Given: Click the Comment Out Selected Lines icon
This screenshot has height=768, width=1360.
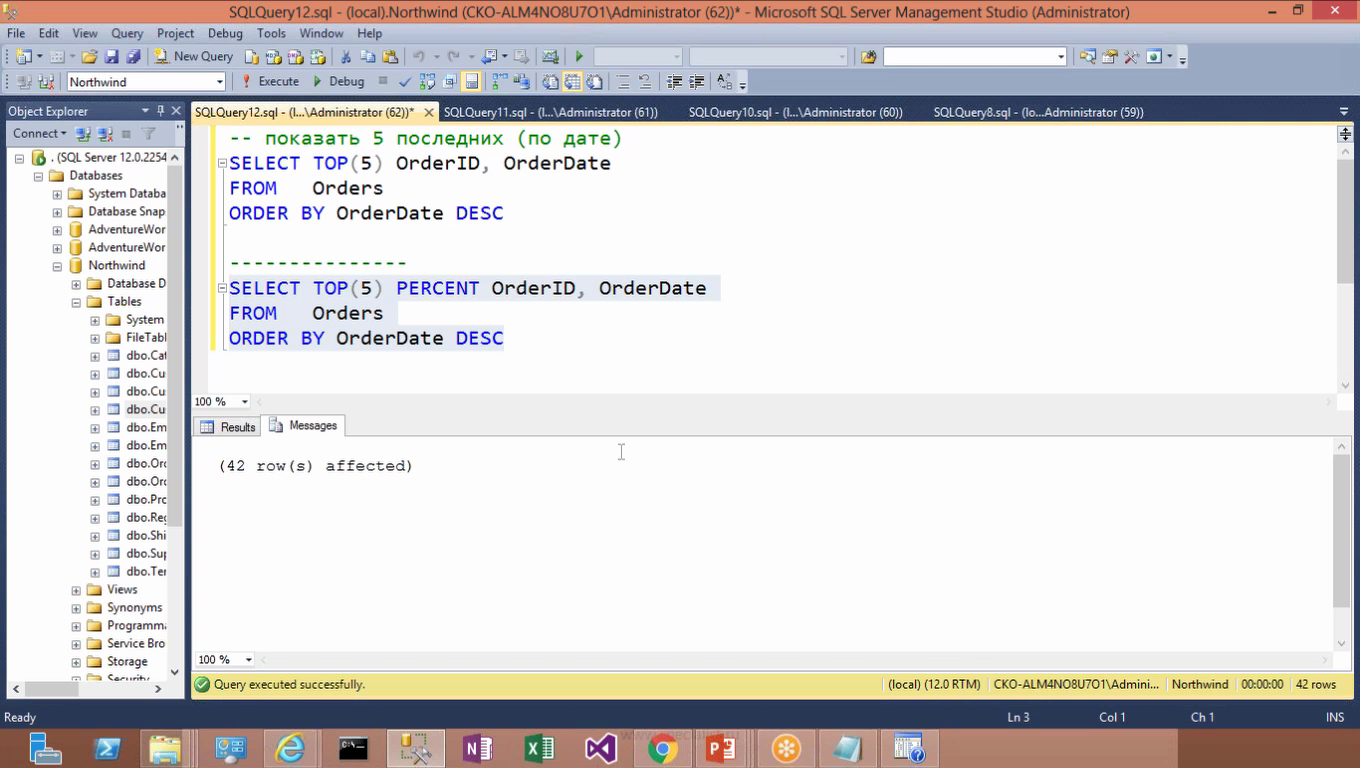Looking at the screenshot, I should click(622, 82).
